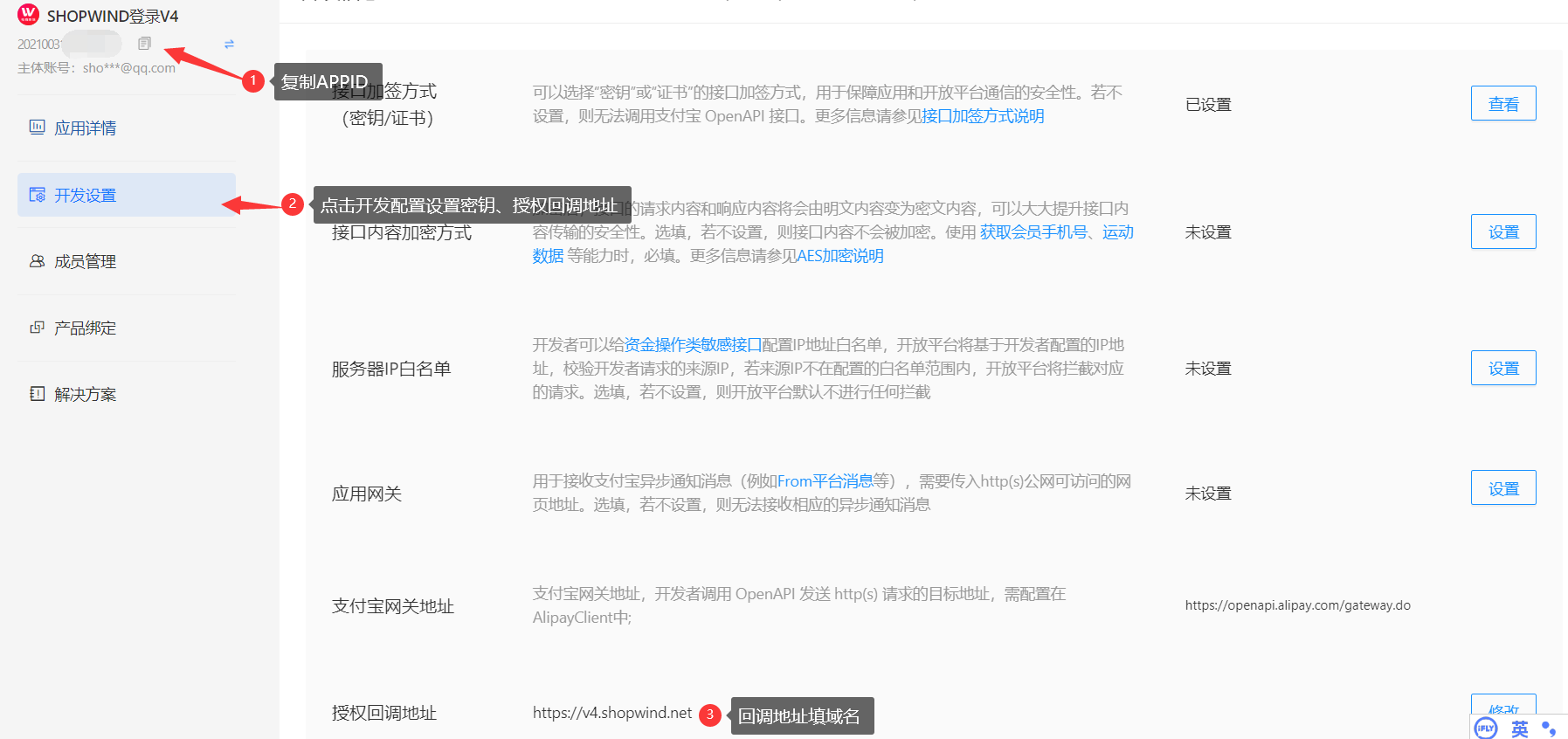Screen dimensions: 1568x739
Task: Click the 解决方案 sidebar icon
Action: [37, 394]
